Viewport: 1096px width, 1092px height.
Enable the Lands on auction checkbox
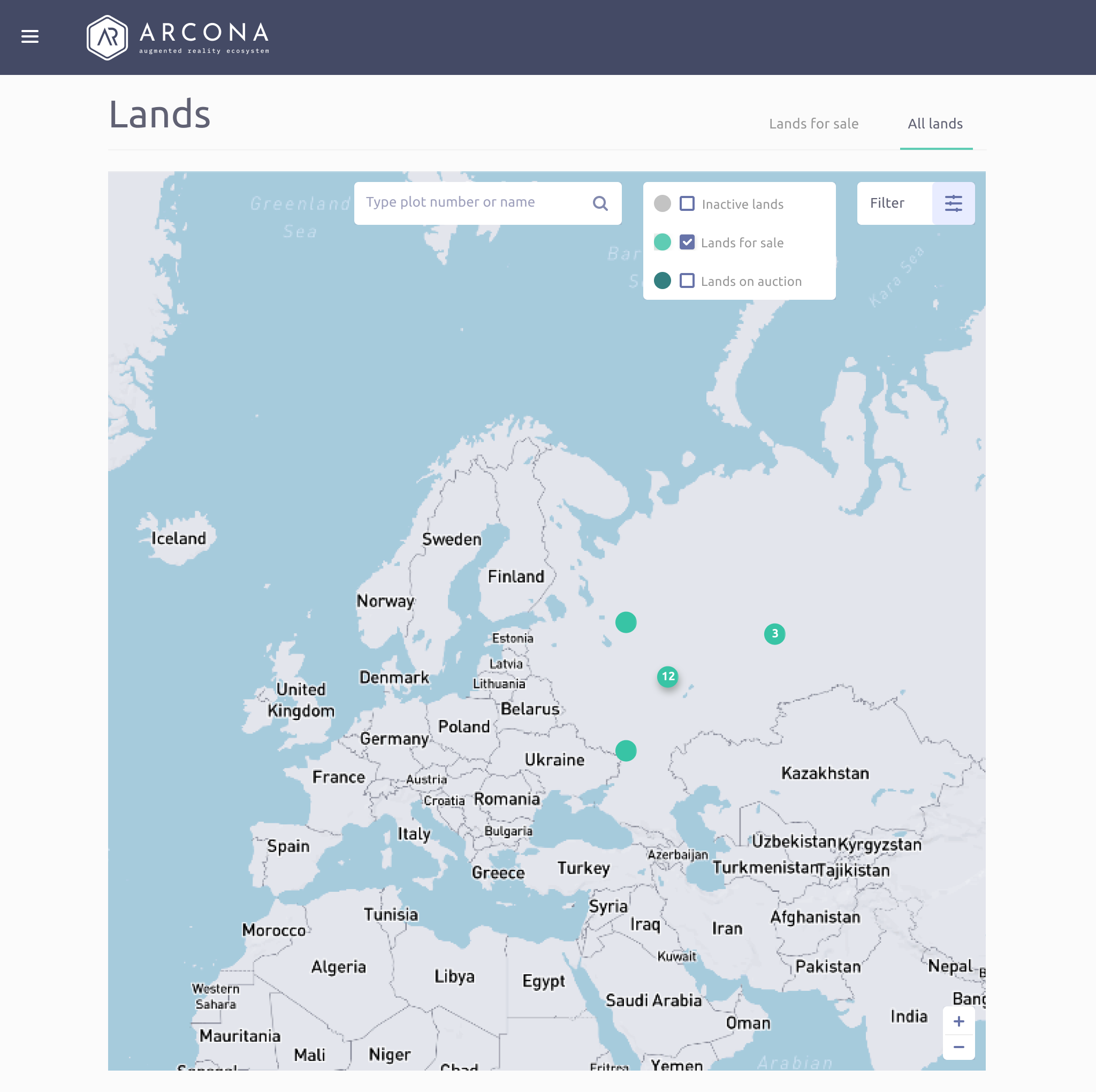click(x=687, y=281)
